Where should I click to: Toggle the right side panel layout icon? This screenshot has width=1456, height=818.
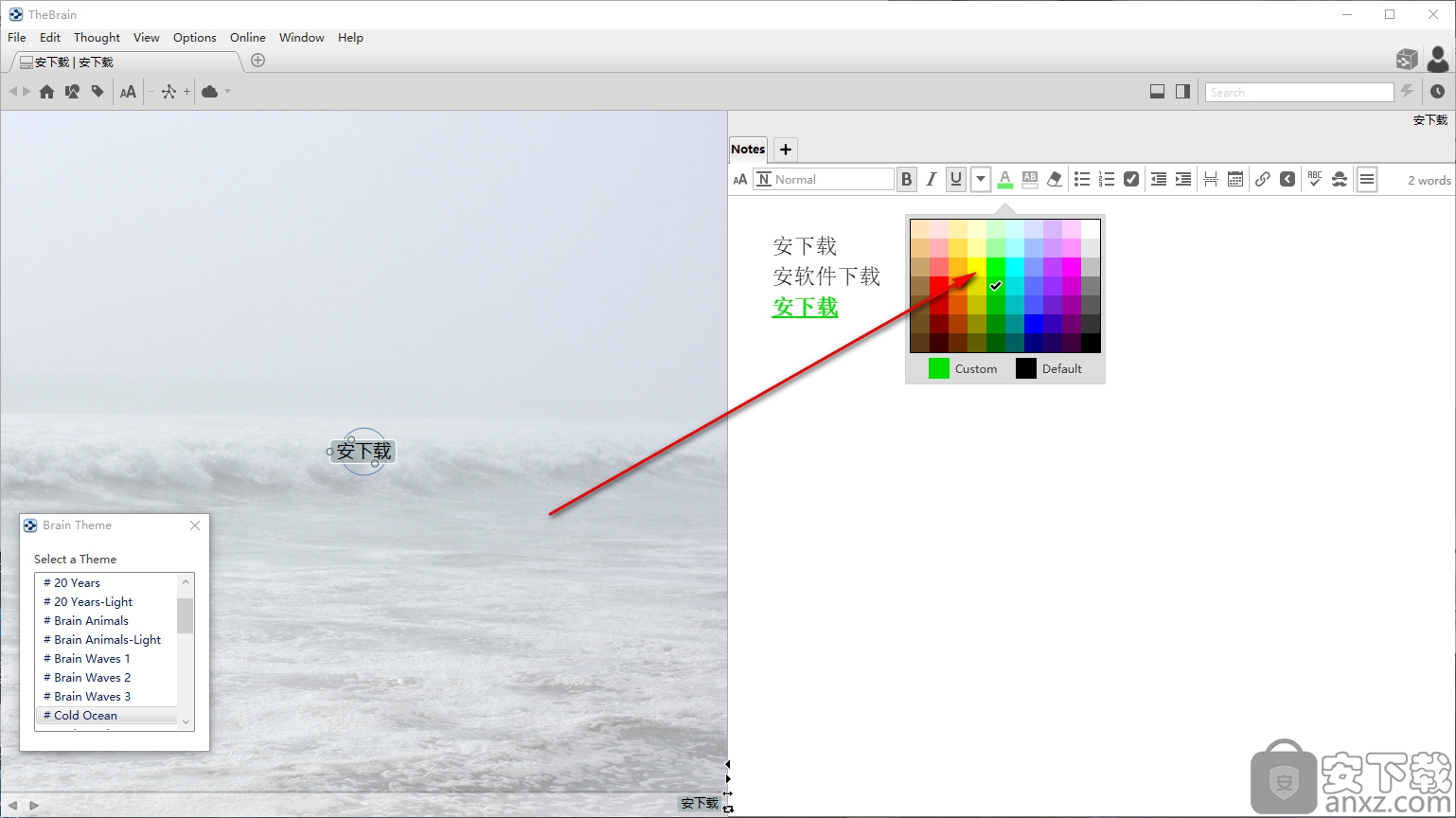1182,92
